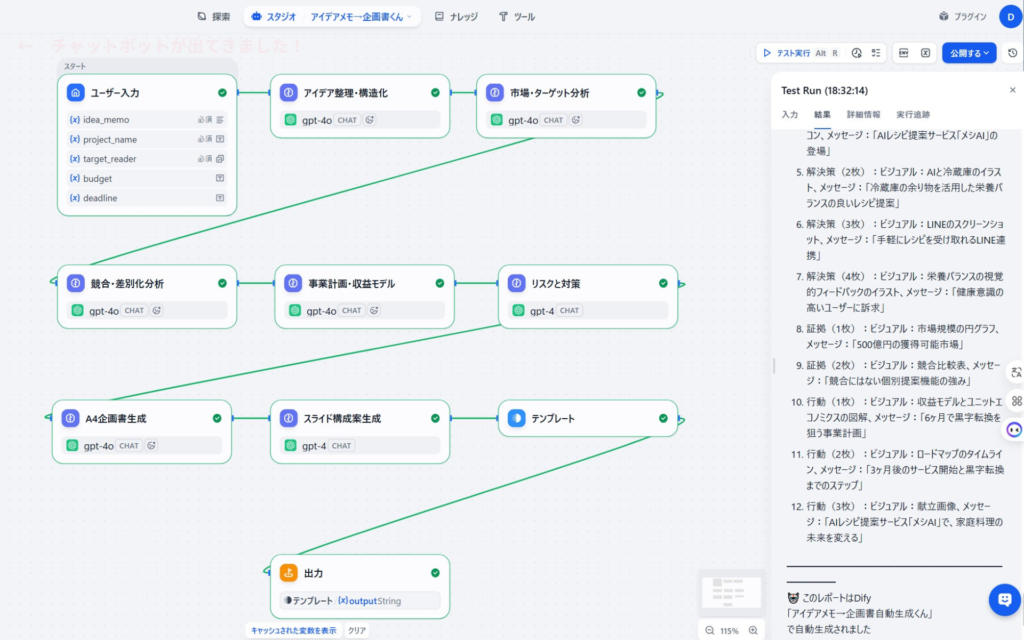Click the 事業計画・収益モデル LLM node icon
The width and height of the screenshot is (1024, 640).
tap(293, 283)
